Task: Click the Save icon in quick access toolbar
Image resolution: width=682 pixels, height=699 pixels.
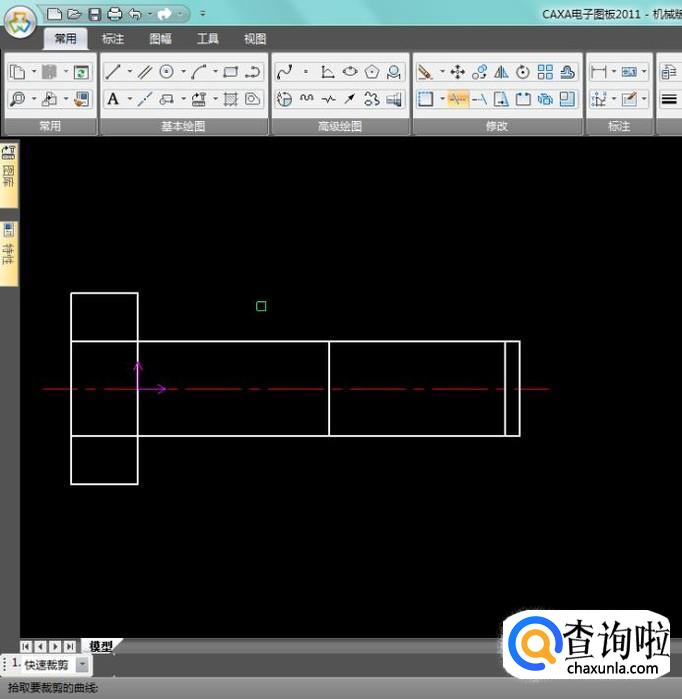Action: (x=94, y=14)
